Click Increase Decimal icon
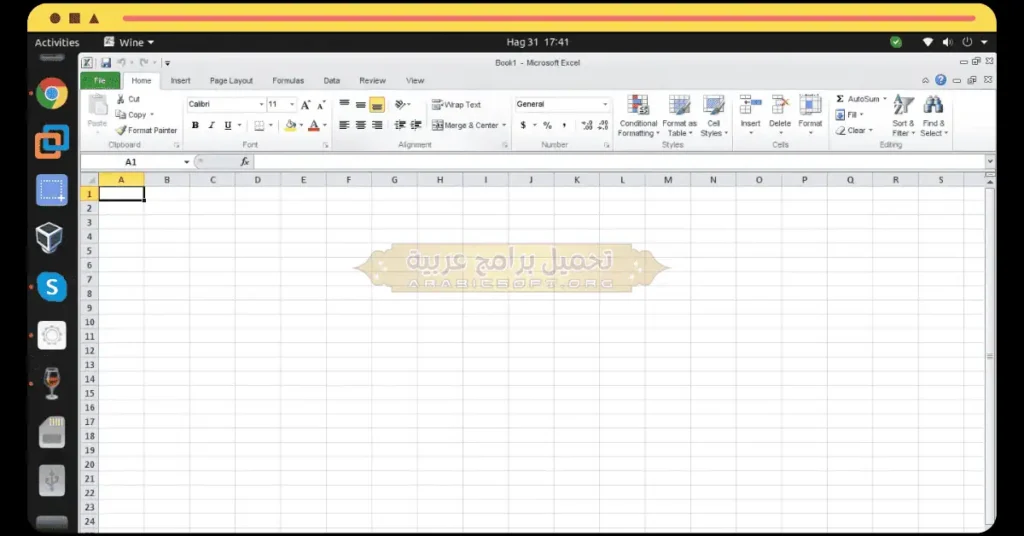This screenshot has height=536, width=1024. [586, 125]
